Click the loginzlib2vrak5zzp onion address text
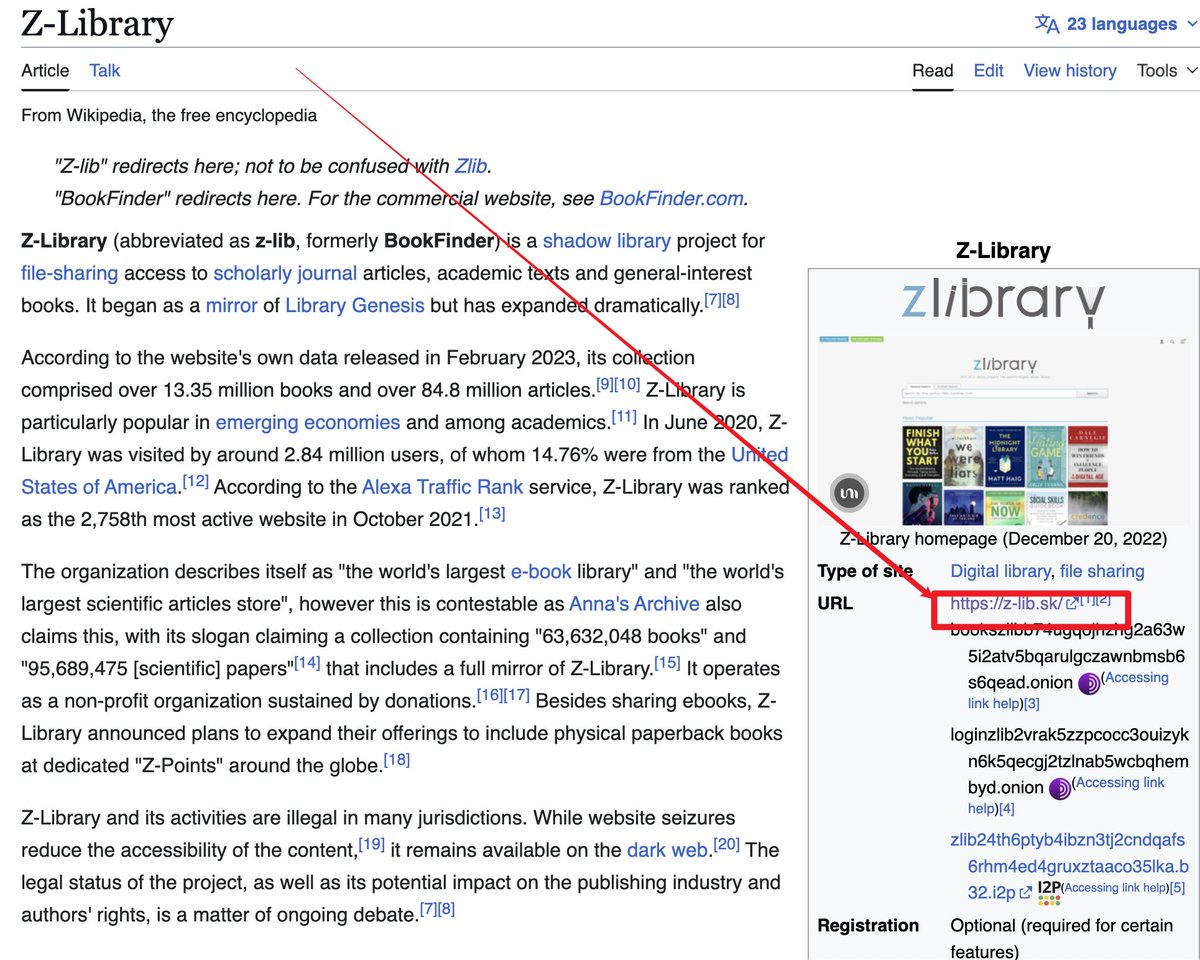This screenshot has width=1200, height=960. (1069, 761)
